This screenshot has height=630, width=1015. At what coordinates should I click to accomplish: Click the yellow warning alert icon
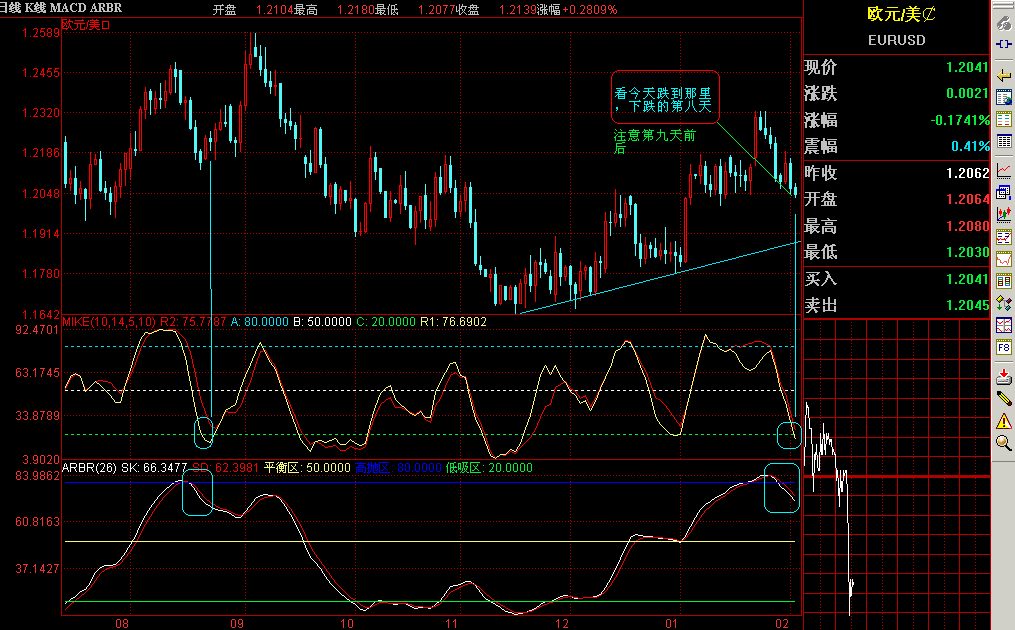pos(1003,422)
